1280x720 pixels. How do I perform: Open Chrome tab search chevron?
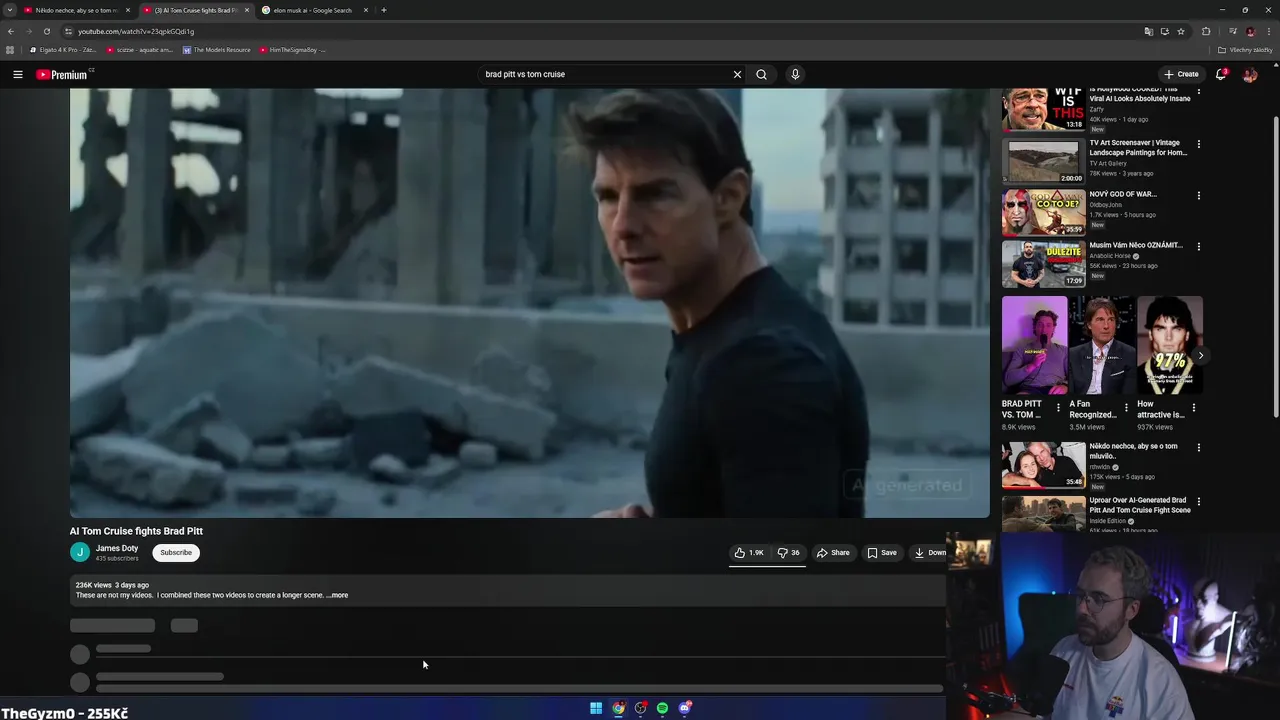[x=9, y=10]
